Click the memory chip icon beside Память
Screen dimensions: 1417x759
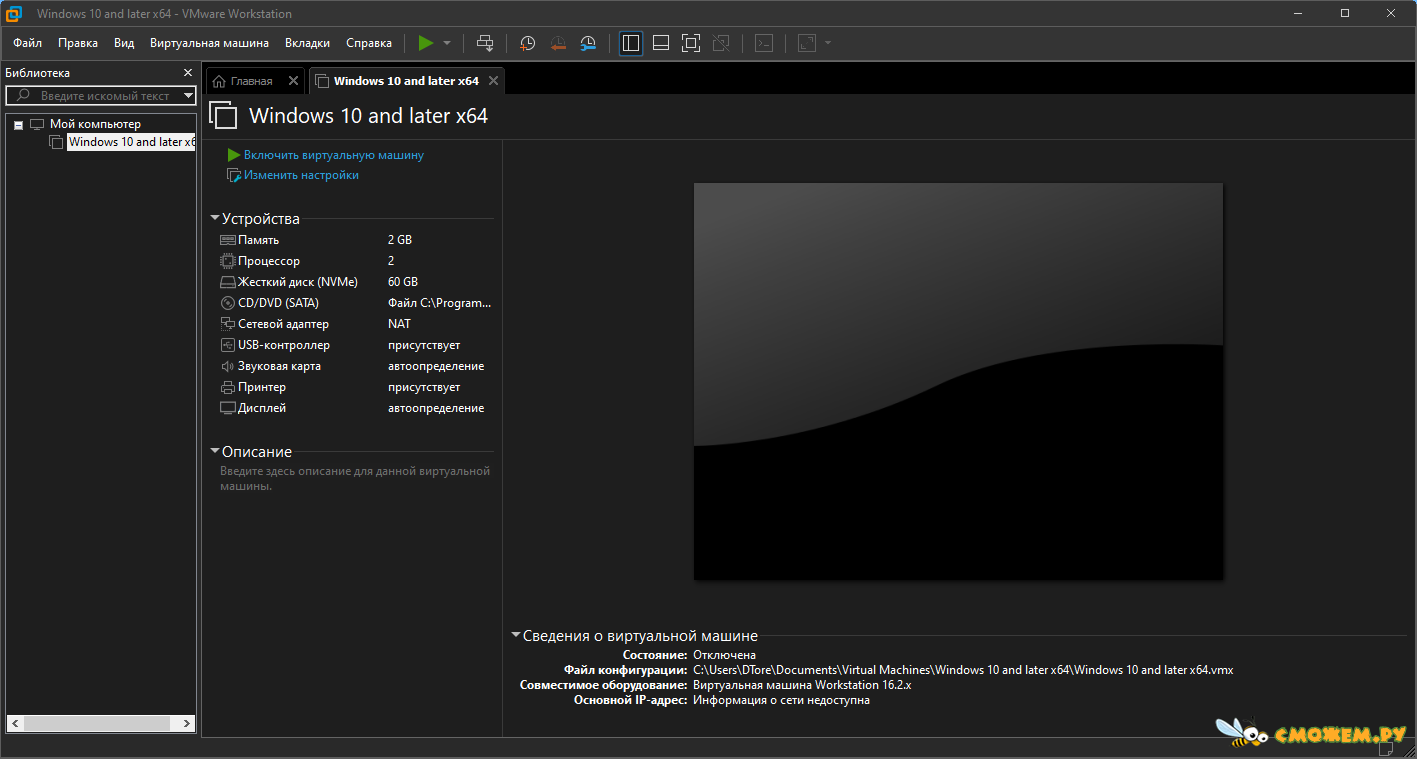(228, 240)
